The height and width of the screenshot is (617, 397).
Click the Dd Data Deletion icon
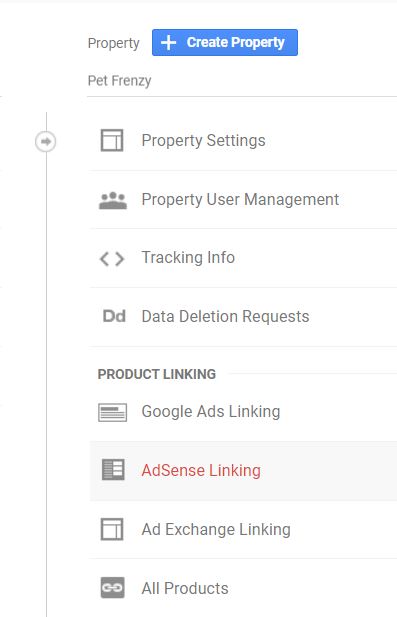pyautogui.click(x=114, y=316)
